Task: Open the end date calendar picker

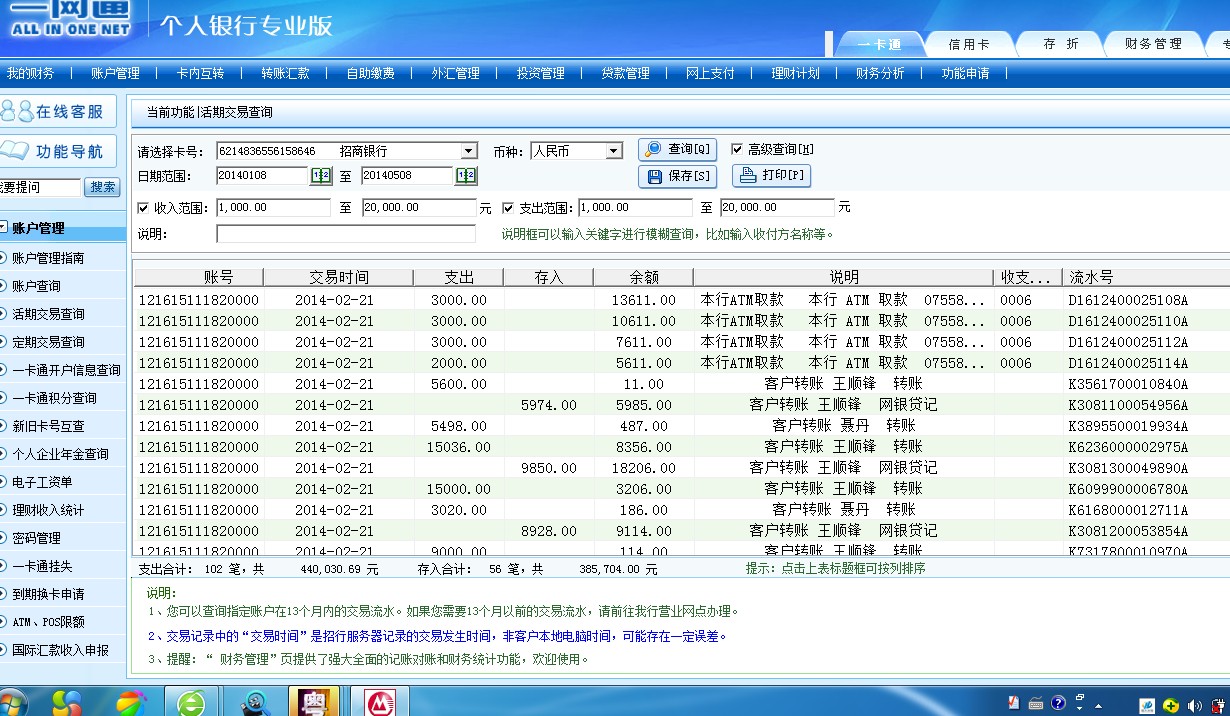Action: click(x=466, y=176)
